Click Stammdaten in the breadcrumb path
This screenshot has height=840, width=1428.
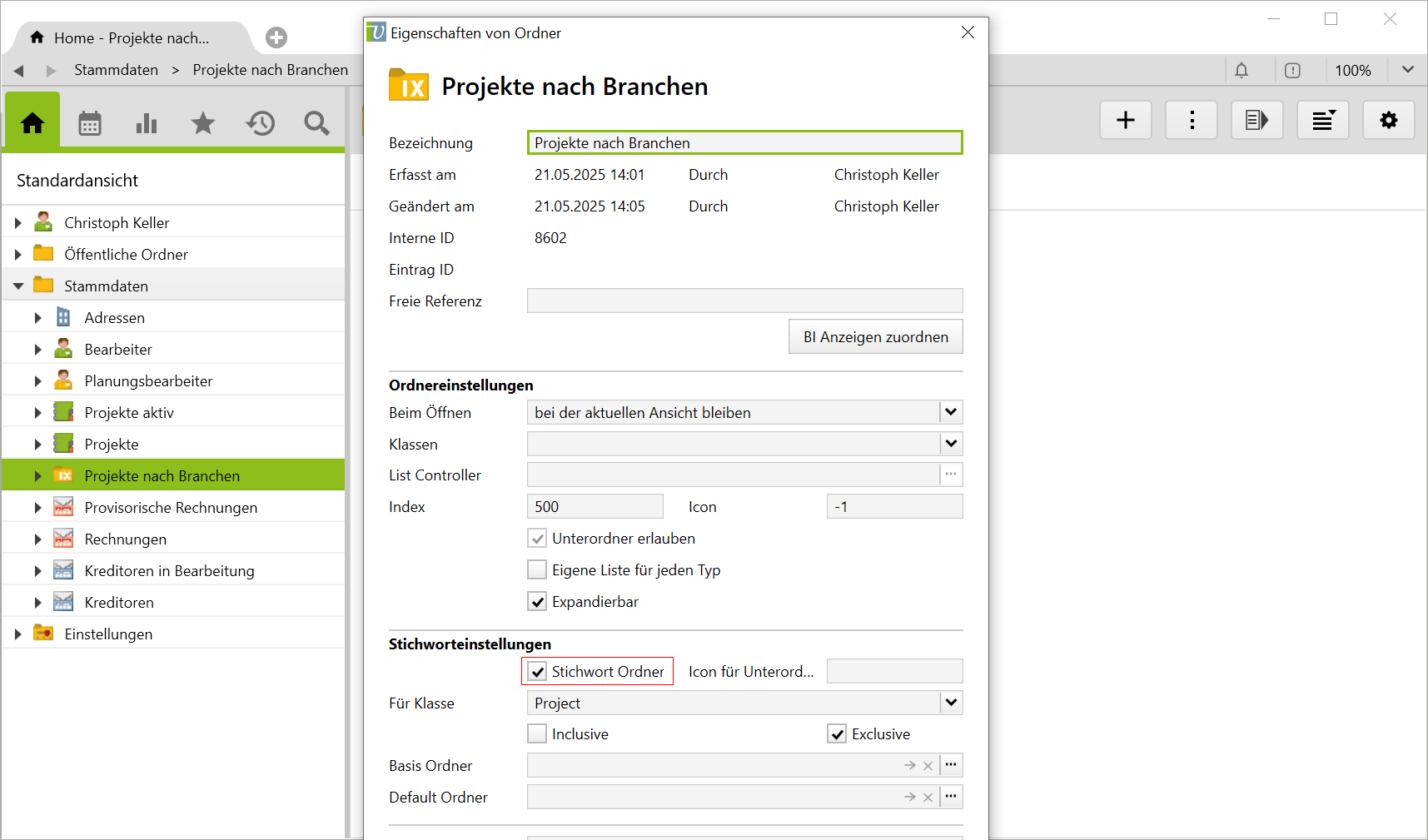116,70
